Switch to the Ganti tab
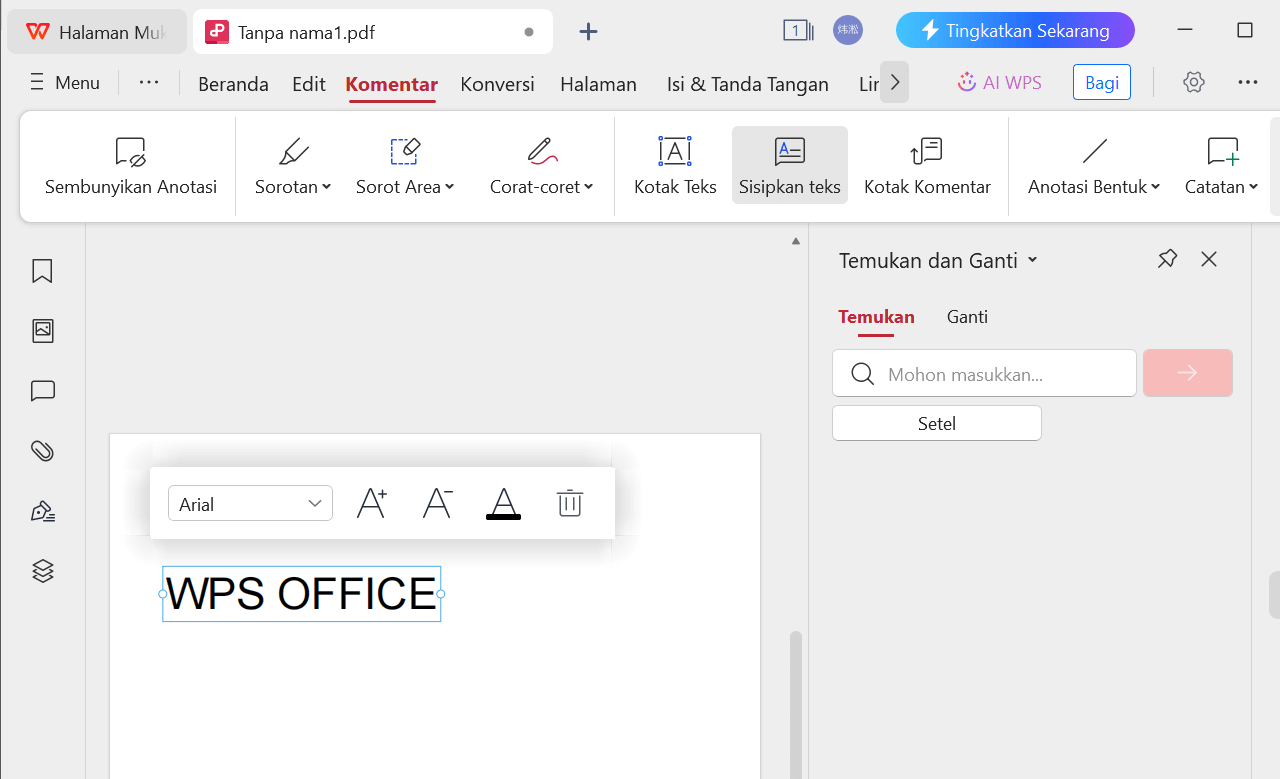The height and width of the screenshot is (779, 1280). pos(967,317)
